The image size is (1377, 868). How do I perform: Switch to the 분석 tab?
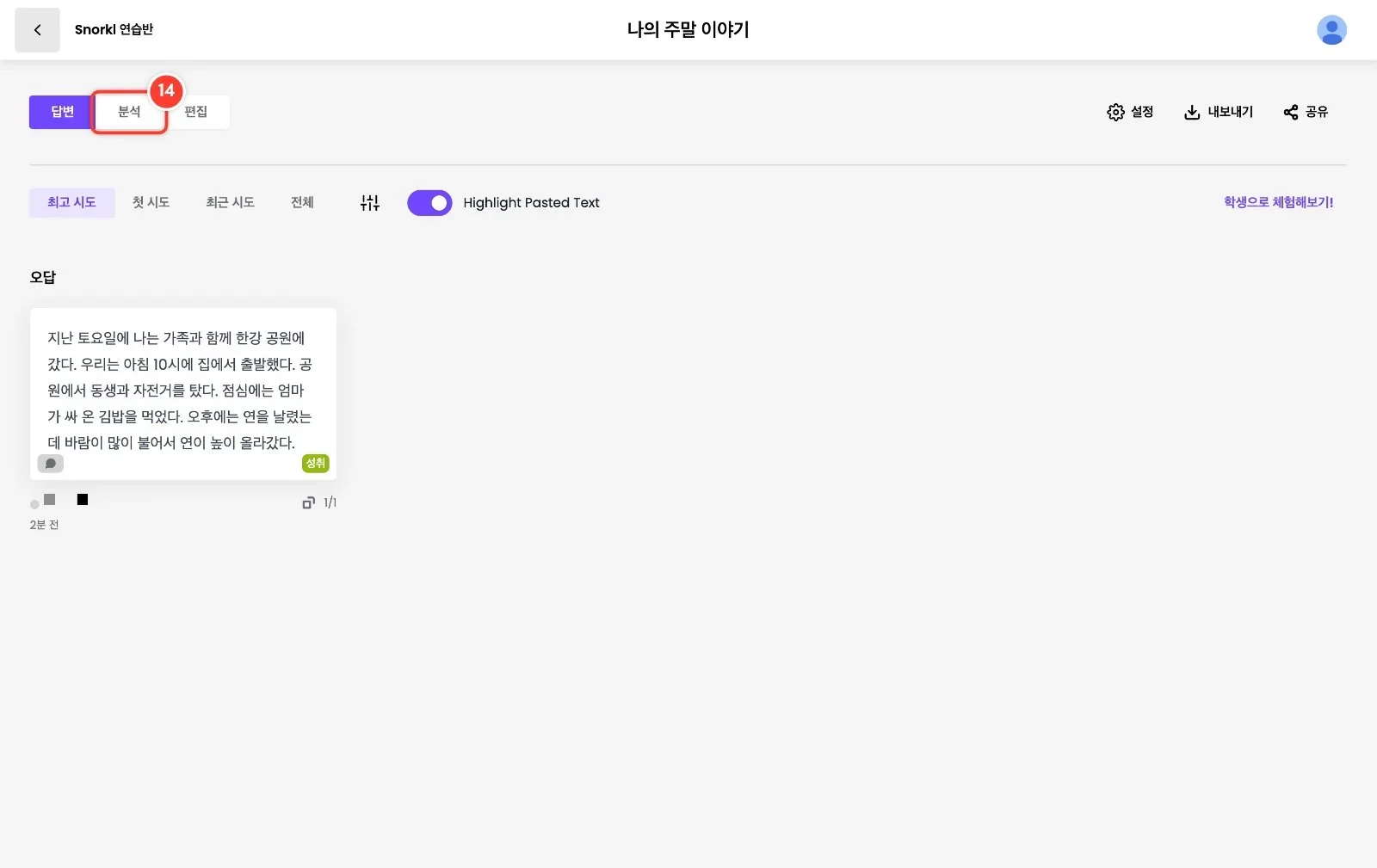129,112
